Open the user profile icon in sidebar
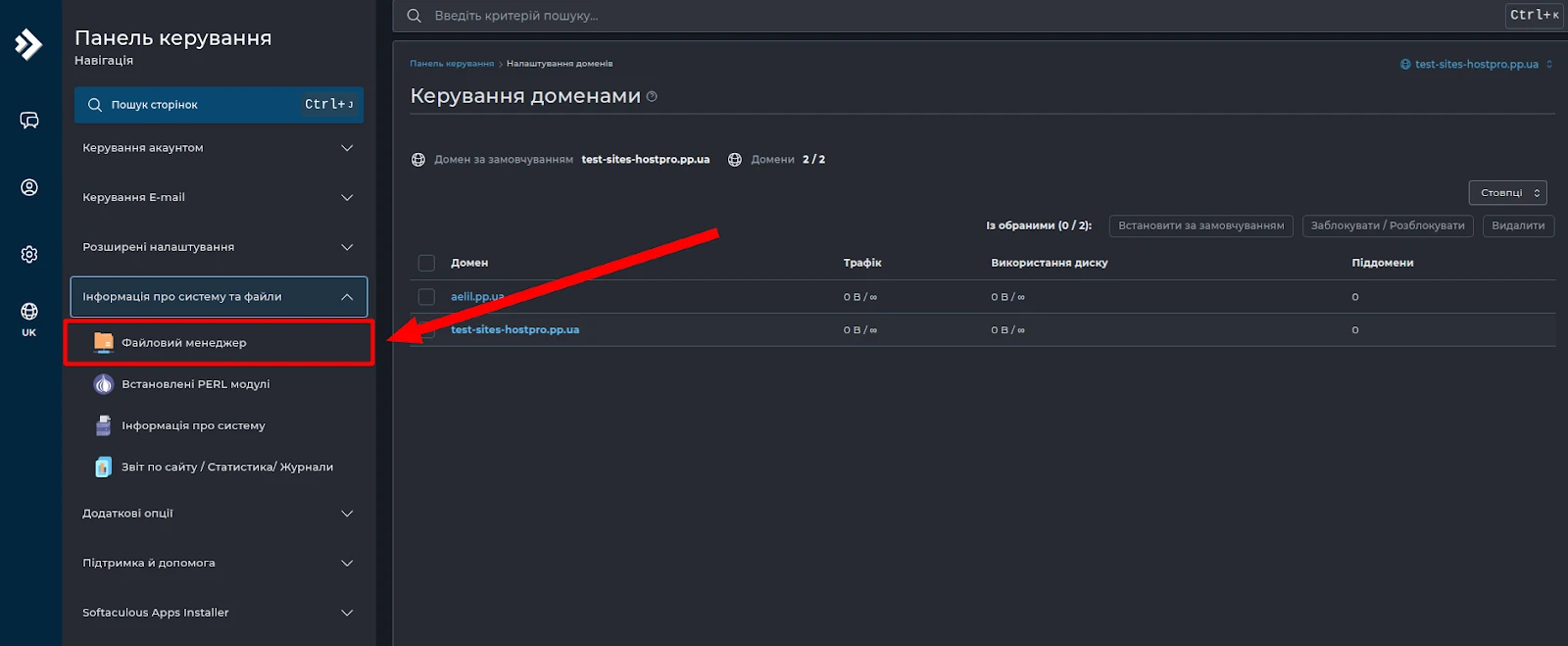The width and height of the screenshot is (1568, 646). pos(29,187)
